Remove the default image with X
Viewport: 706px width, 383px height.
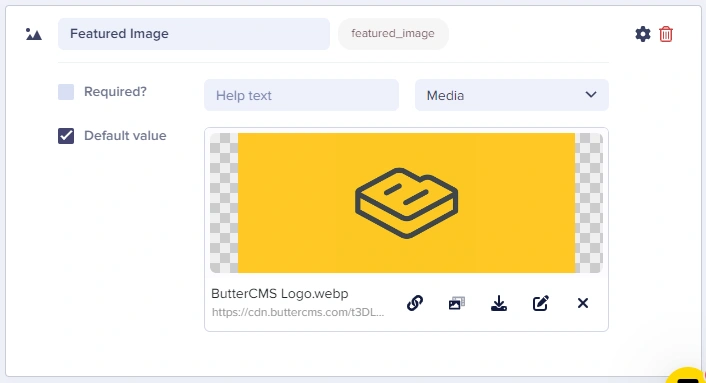(583, 303)
